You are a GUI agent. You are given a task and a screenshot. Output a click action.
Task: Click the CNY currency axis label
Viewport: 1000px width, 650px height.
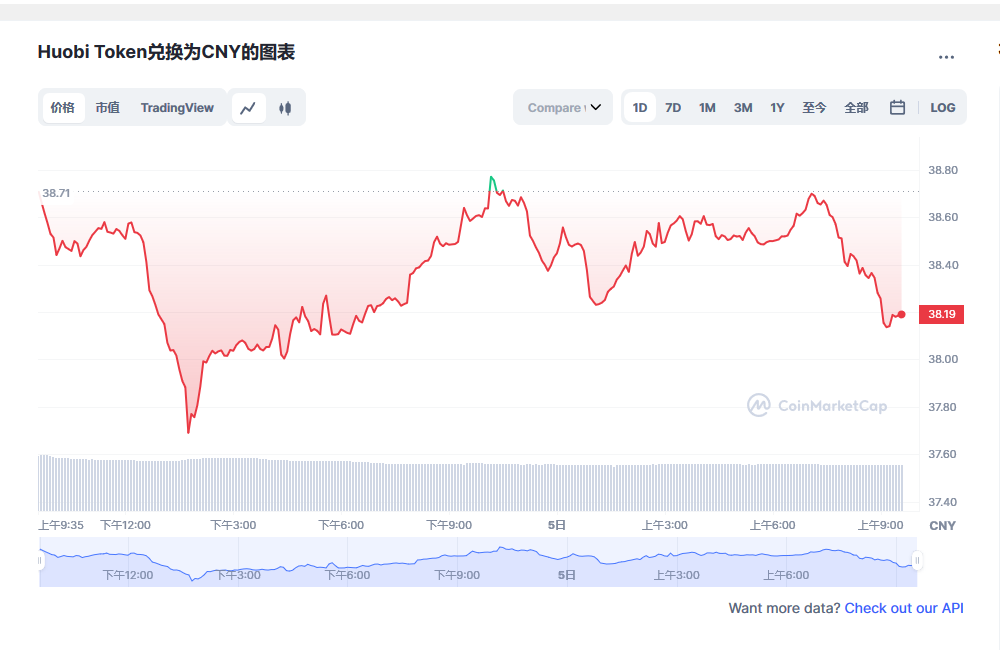point(942,526)
